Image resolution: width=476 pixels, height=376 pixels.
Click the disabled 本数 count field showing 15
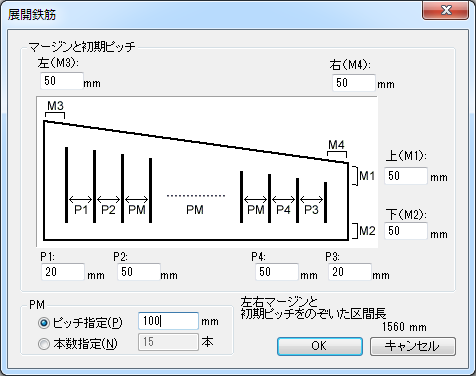[x=168, y=342]
